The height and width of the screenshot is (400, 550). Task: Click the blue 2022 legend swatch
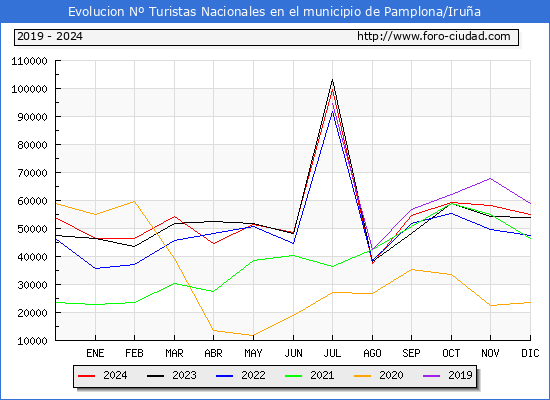[224, 376]
